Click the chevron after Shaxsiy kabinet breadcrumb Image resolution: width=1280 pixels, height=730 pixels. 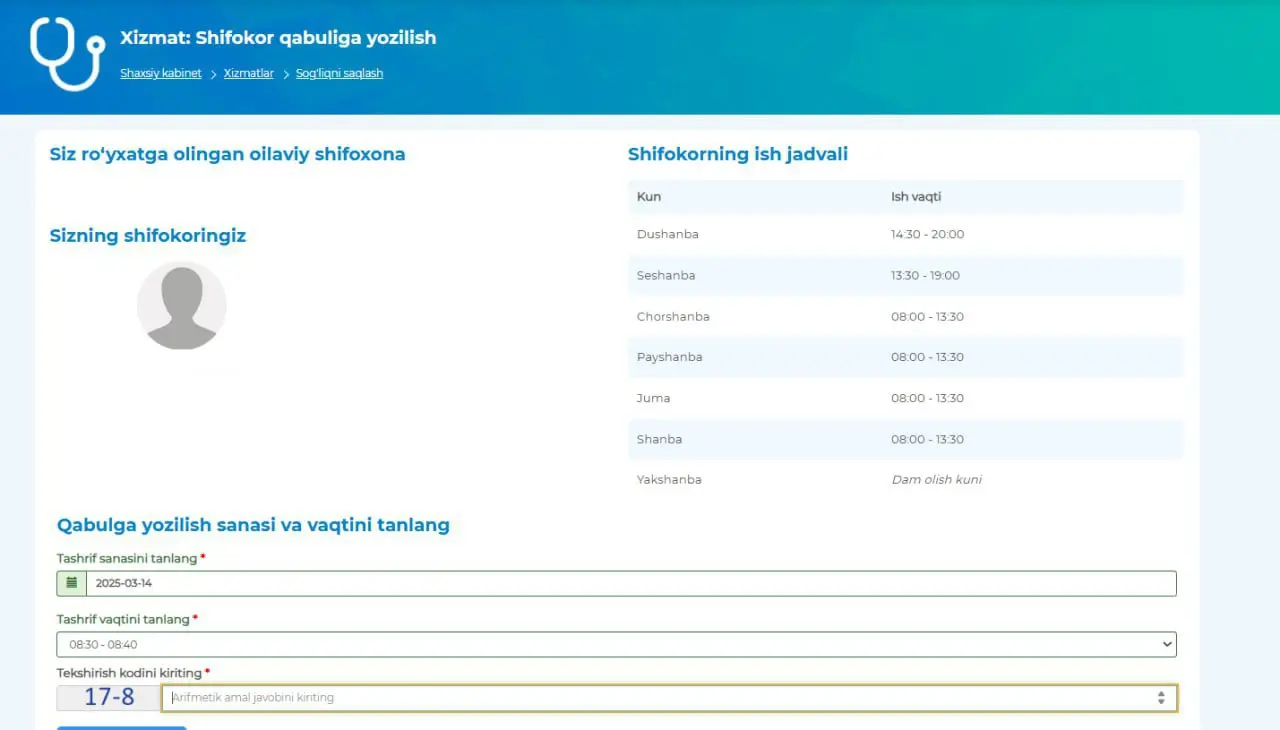(213, 74)
